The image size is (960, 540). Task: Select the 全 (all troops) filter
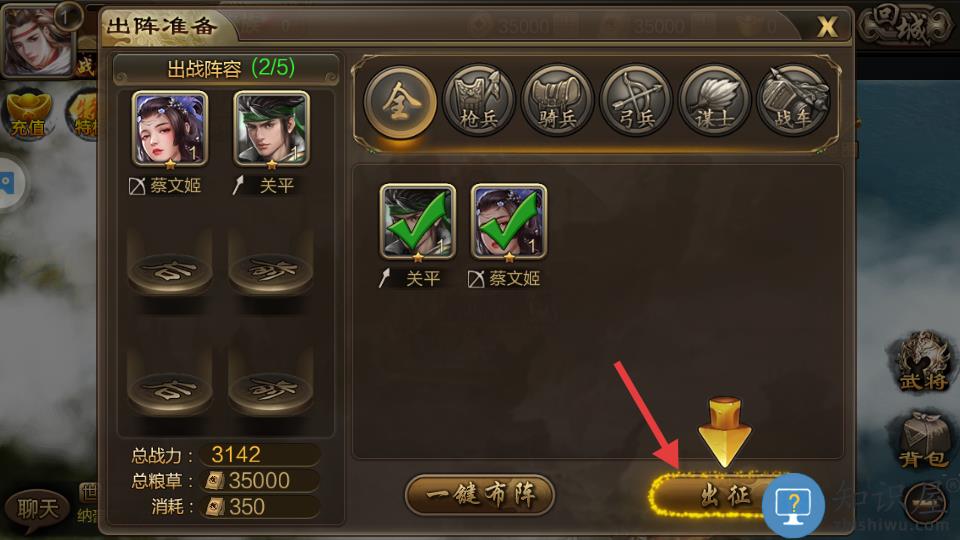point(400,102)
